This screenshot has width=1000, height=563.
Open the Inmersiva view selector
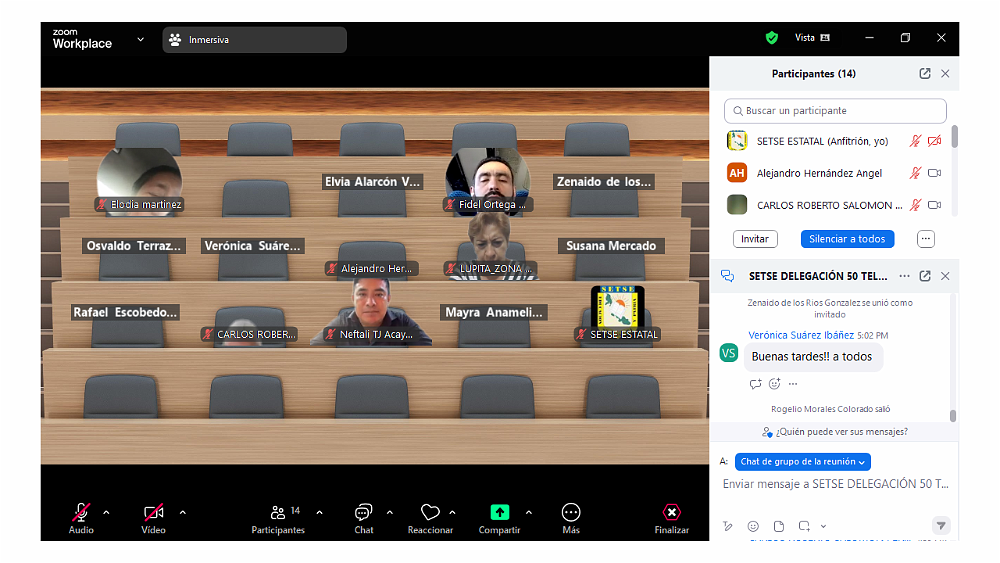pos(254,40)
